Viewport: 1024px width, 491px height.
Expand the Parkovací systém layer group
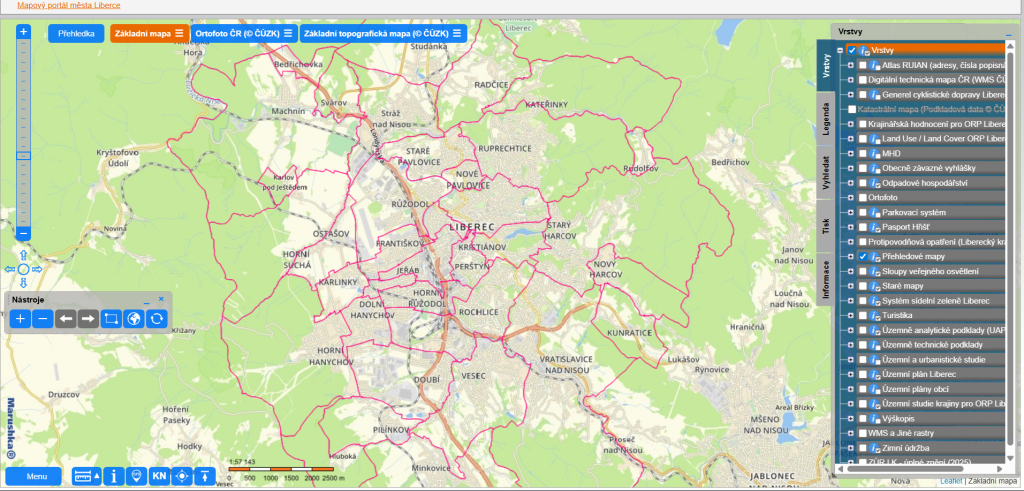(850, 212)
